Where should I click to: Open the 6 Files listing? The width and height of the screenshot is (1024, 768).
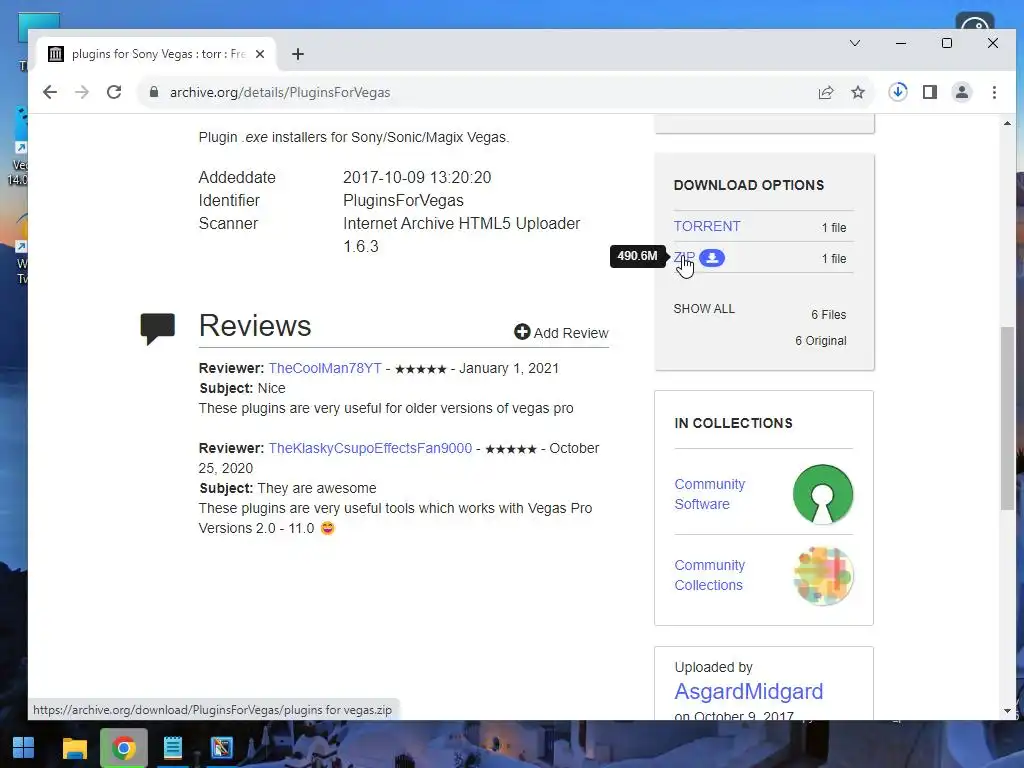[x=829, y=315]
